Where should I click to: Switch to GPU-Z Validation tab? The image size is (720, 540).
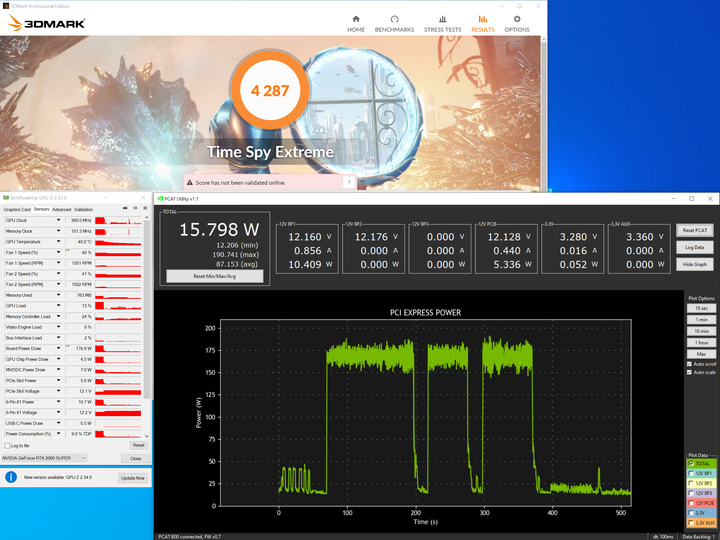pyautogui.click(x=84, y=209)
